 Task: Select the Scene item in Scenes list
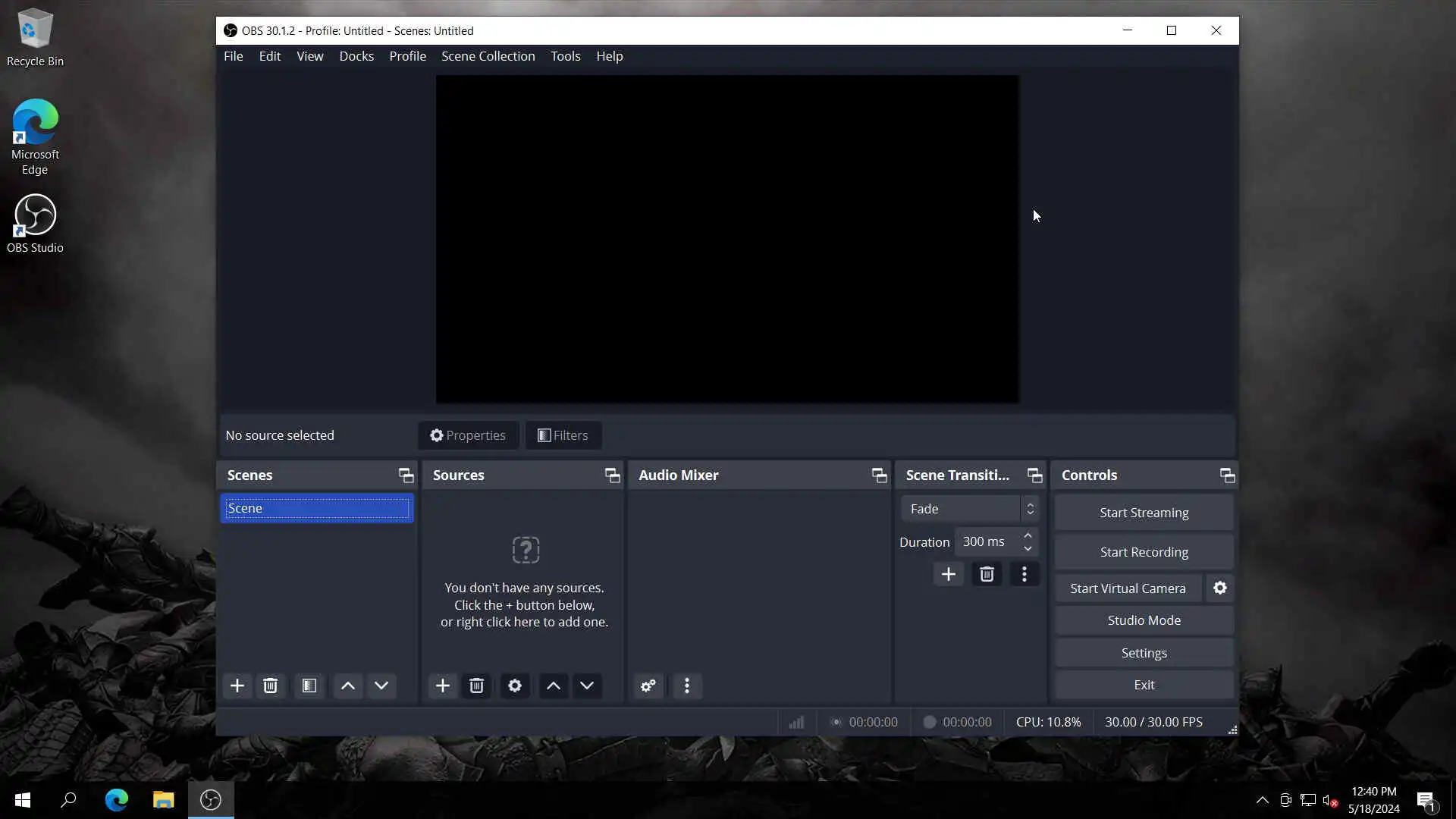tap(317, 508)
